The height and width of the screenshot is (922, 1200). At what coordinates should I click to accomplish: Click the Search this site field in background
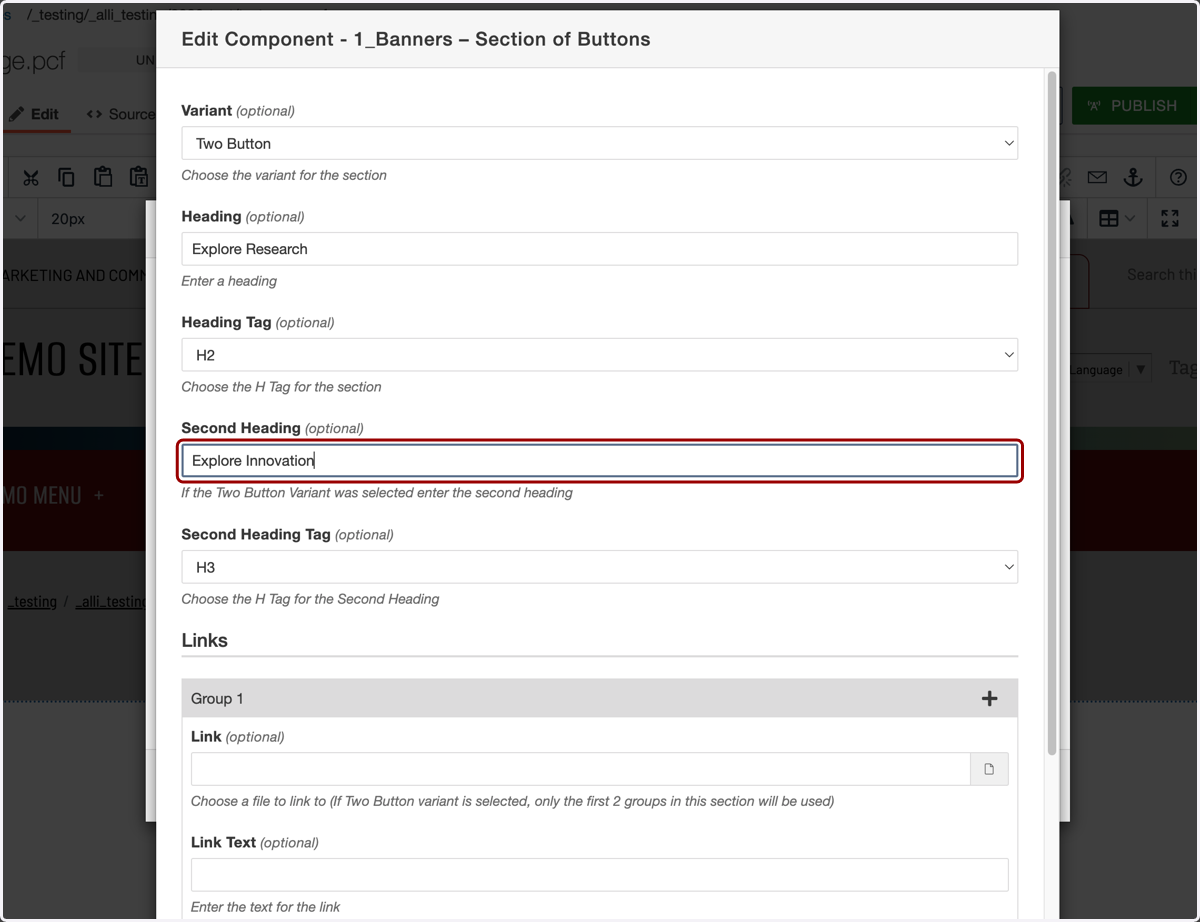coord(1160,275)
